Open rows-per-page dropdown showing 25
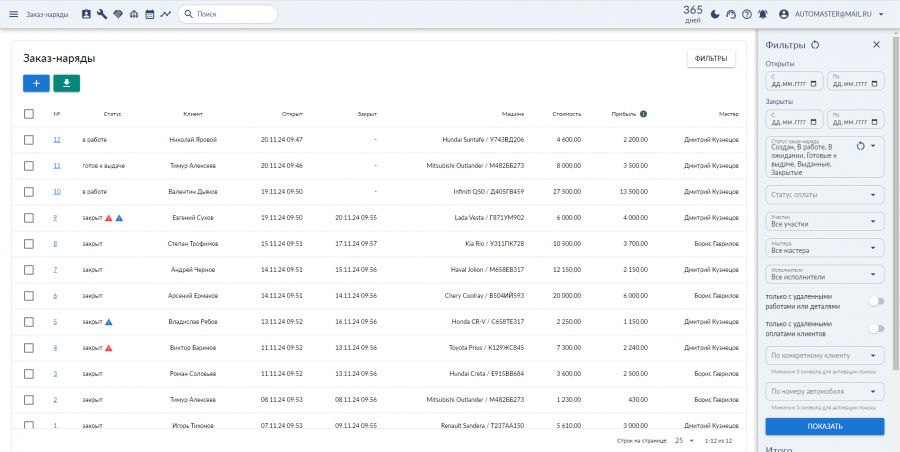 [x=684, y=441]
